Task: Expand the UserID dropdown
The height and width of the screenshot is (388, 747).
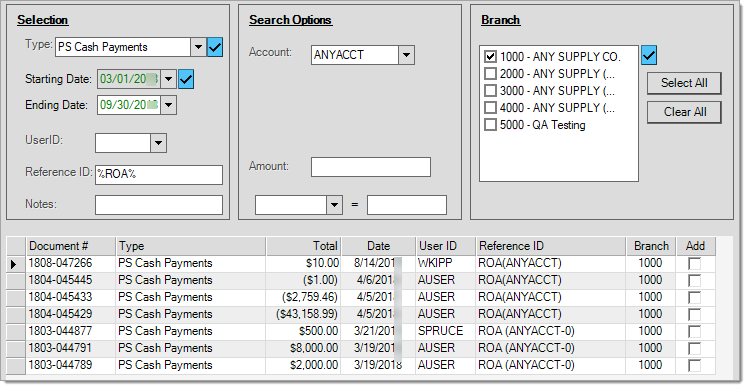Action: (x=158, y=143)
